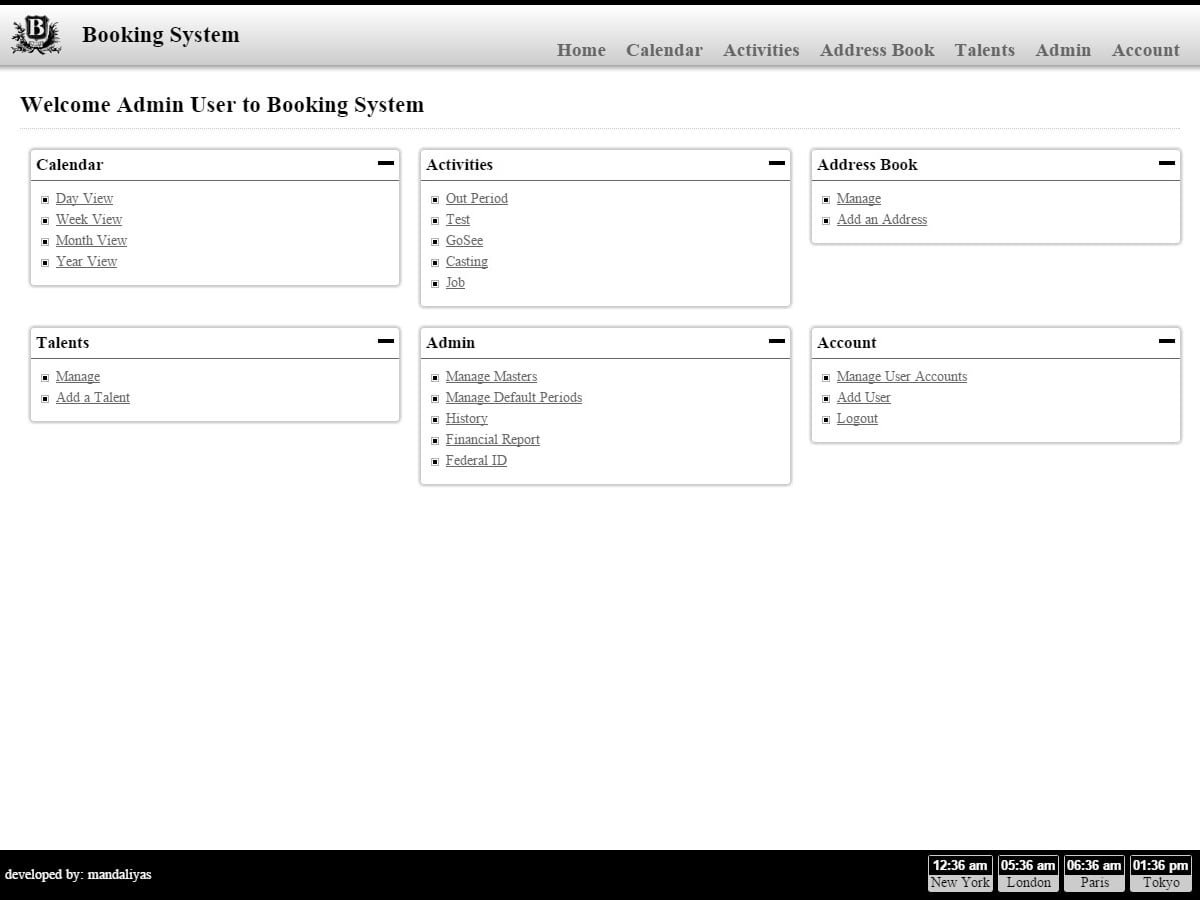The height and width of the screenshot is (900, 1200).
Task: Open the Month View link
Action: click(91, 240)
